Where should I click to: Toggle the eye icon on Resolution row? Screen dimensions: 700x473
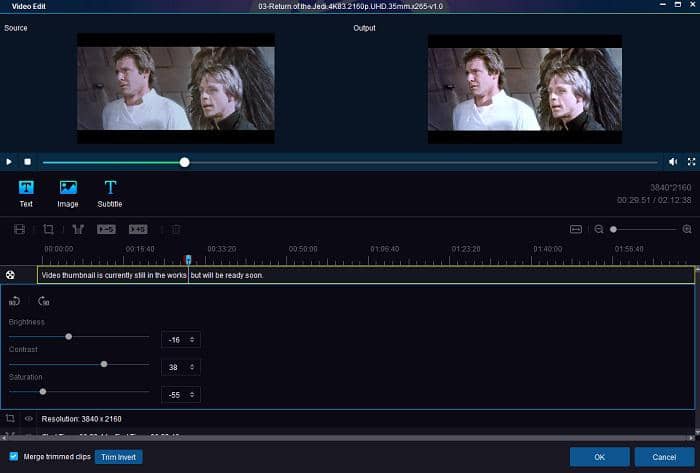coord(29,419)
